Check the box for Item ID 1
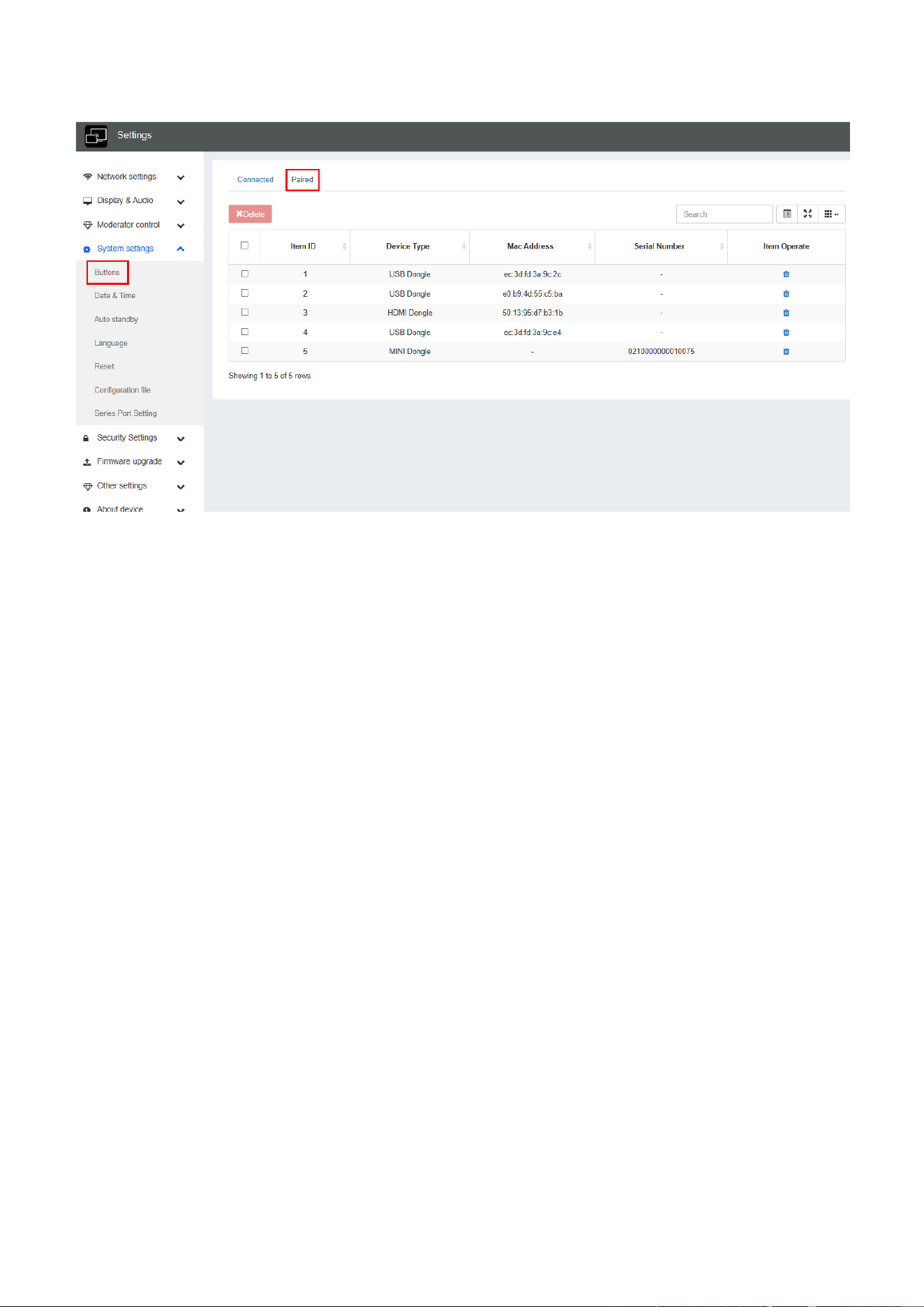 click(x=245, y=274)
